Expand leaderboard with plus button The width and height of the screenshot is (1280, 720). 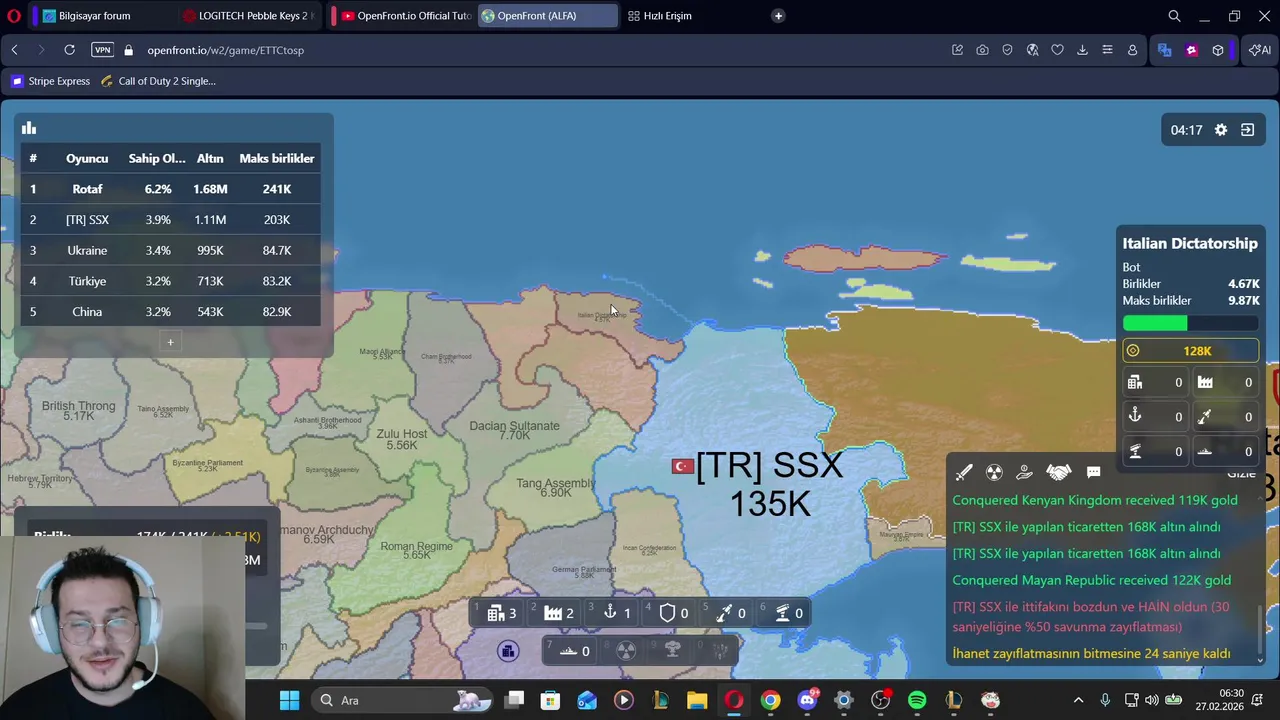pos(170,343)
